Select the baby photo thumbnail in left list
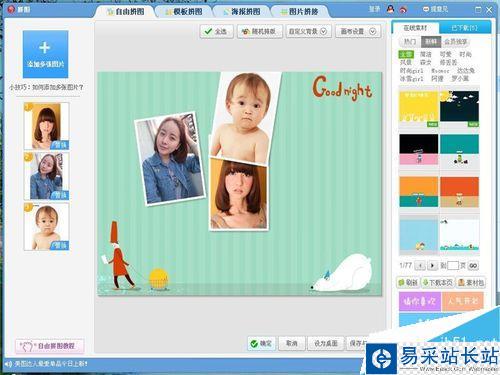 tap(46, 227)
